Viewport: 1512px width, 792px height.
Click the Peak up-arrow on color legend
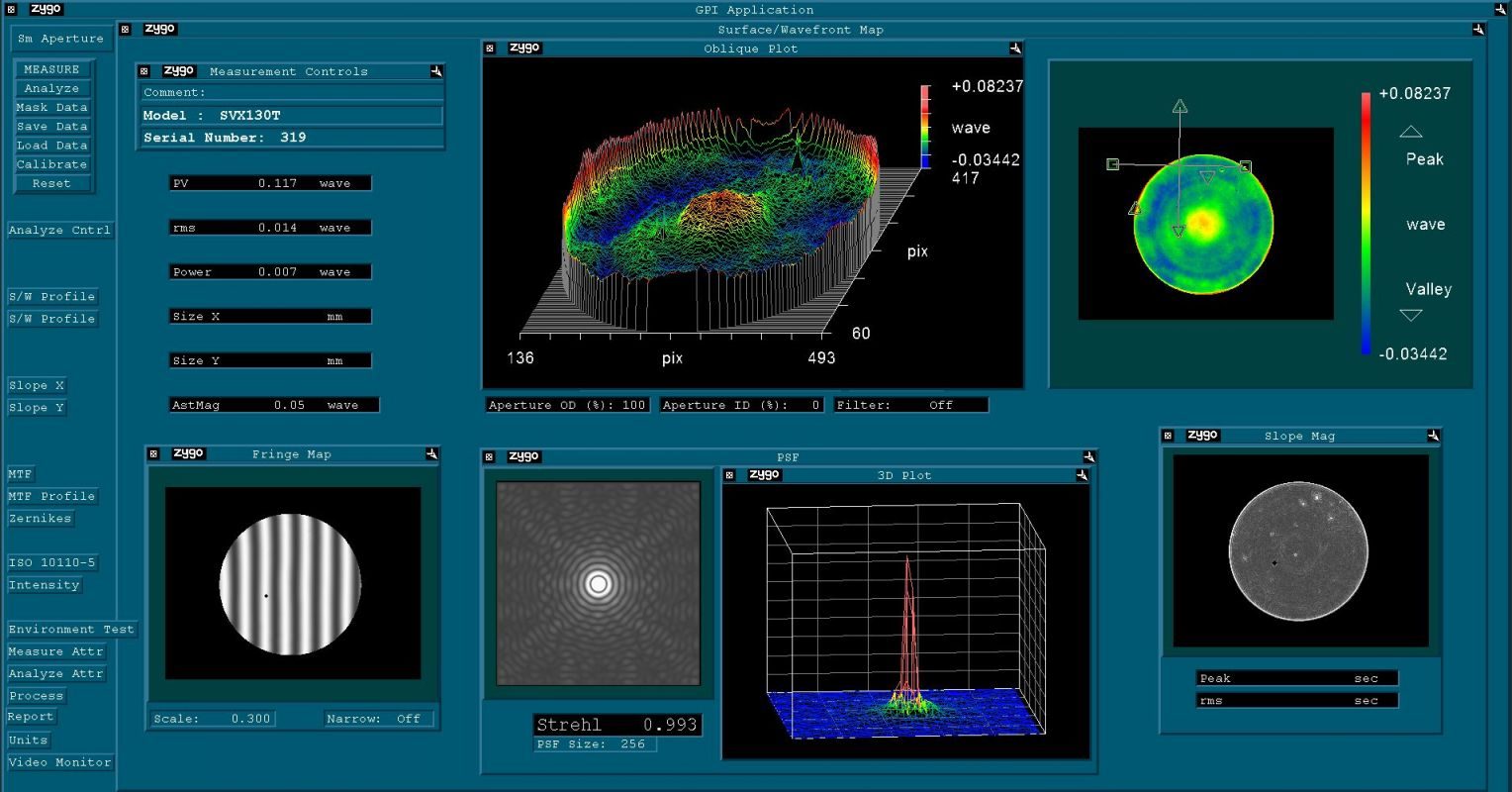tap(1411, 132)
